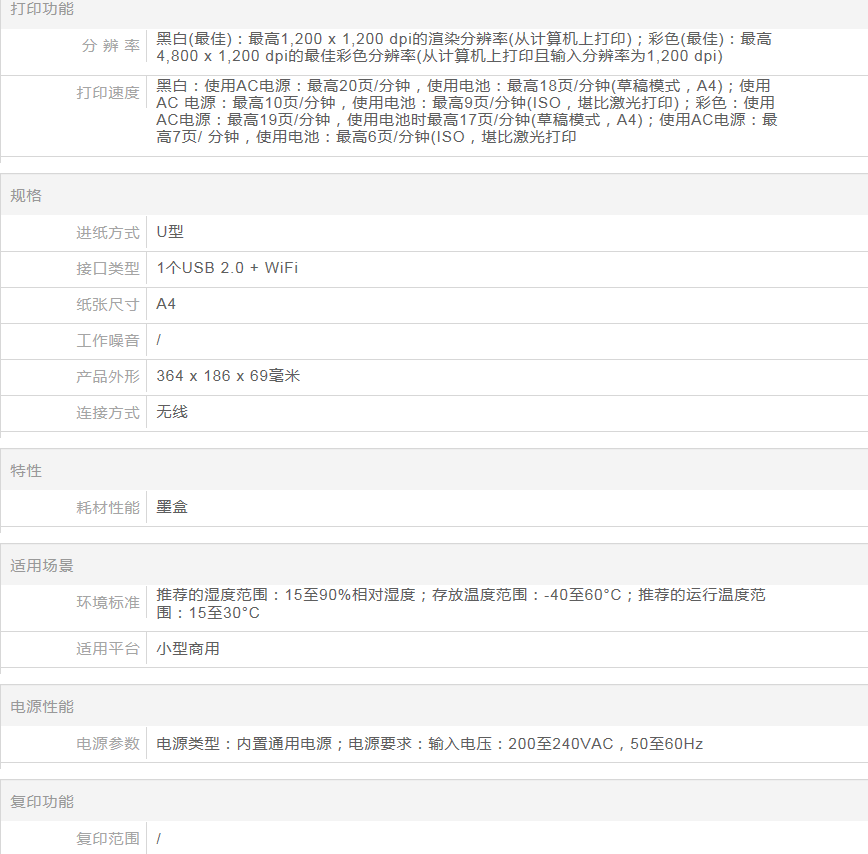Click the 适用场景 section header
Image resolution: width=868 pixels, height=854 pixels.
click(x=42, y=566)
